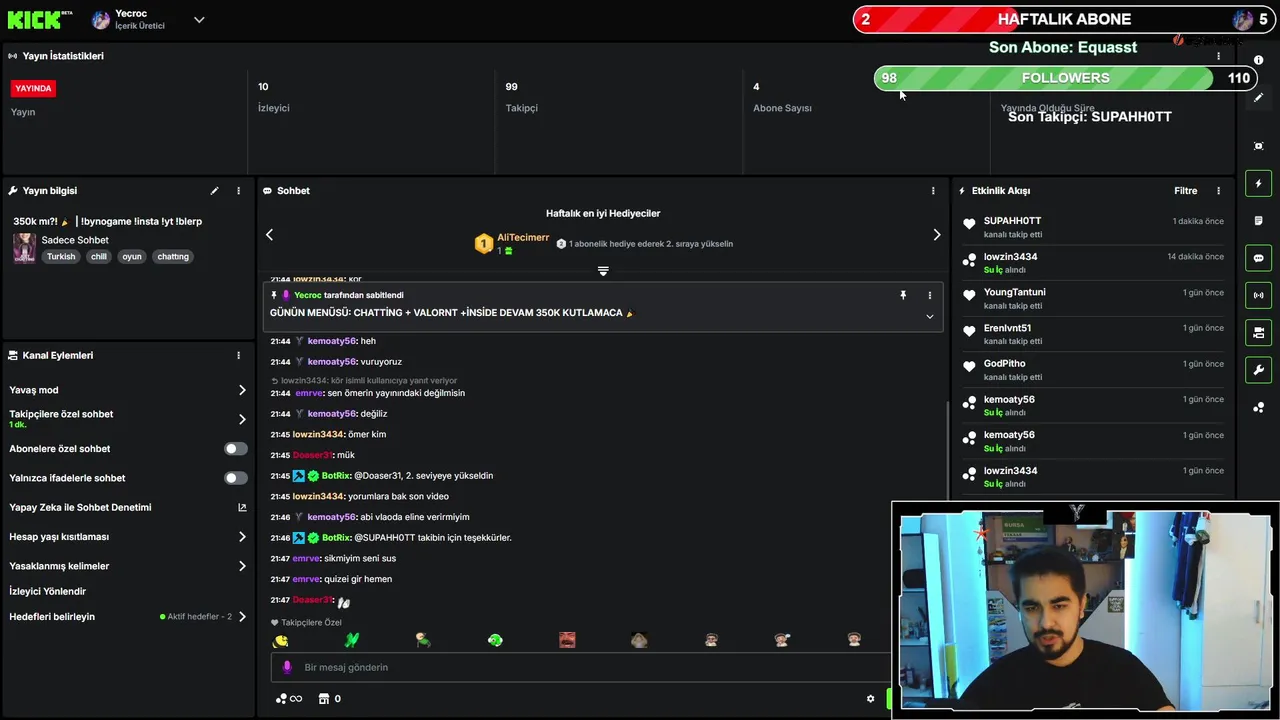The width and height of the screenshot is (1280, 720).
Task: Click the YAYINDA live badge
Action: (x=33, y=88)
